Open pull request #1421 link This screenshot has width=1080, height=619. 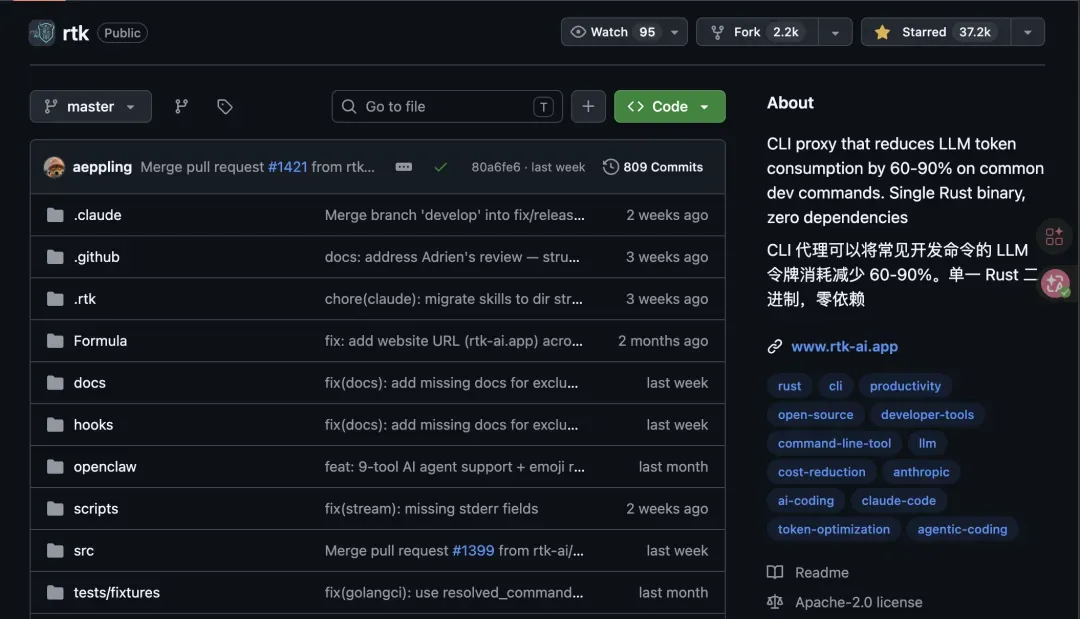pos(287,167)
